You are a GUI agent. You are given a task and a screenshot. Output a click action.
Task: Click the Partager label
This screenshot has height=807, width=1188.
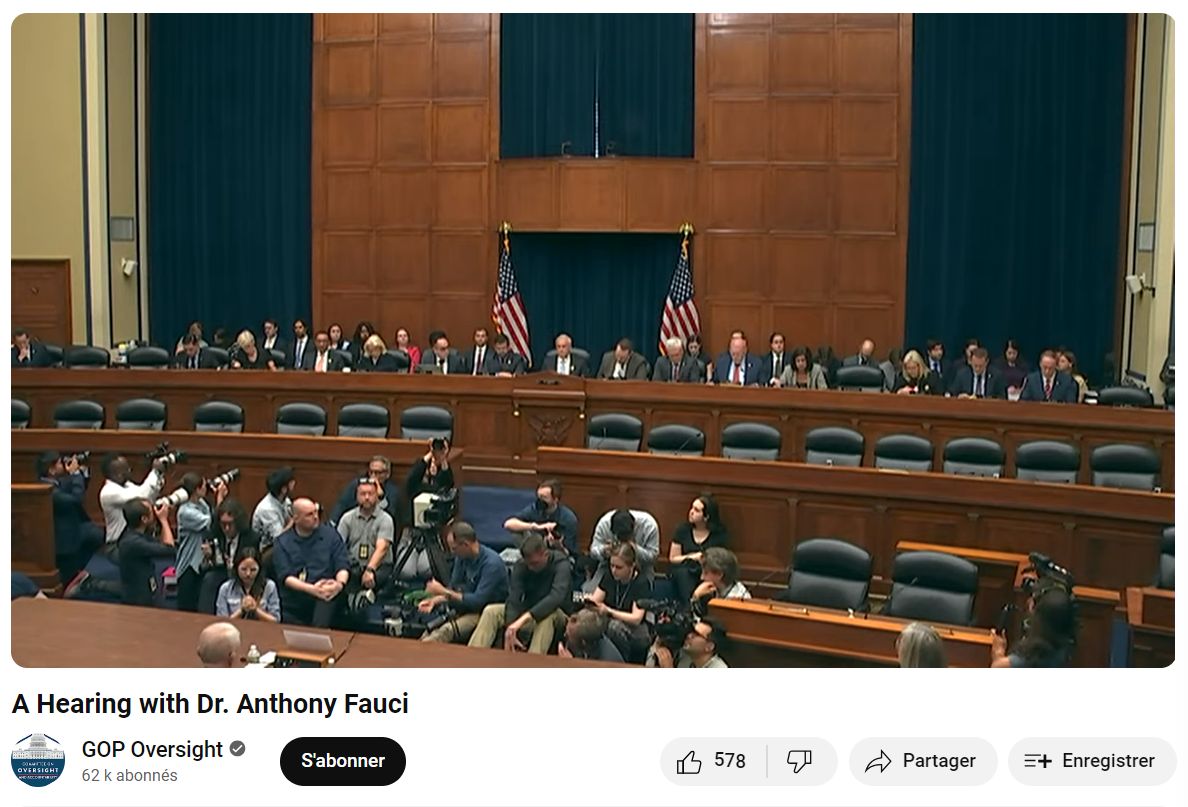click(x=939, y=761)
